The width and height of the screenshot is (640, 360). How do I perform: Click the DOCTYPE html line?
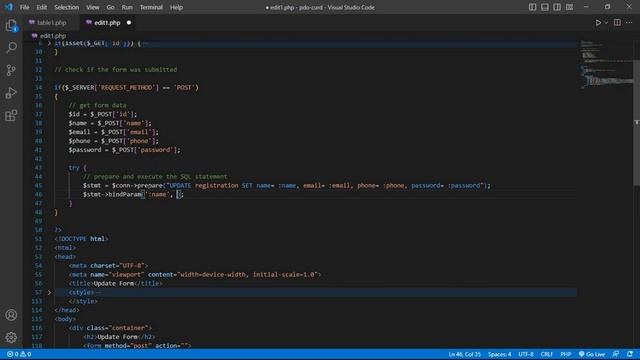pos(82,239)
